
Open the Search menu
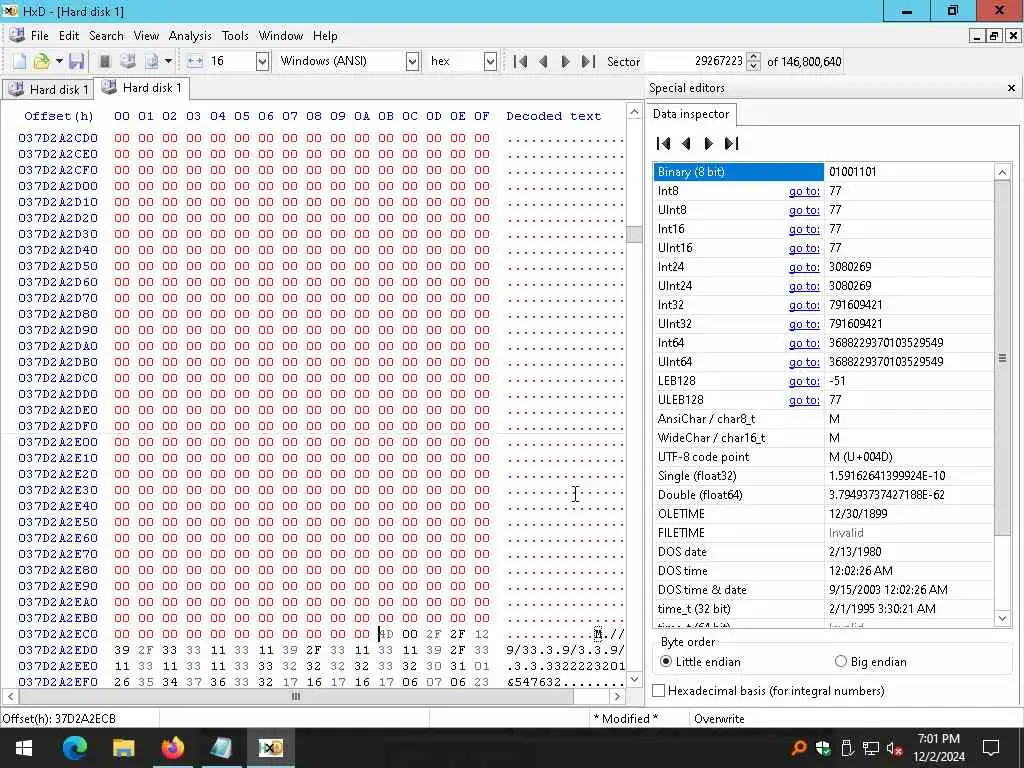[106, 36]
